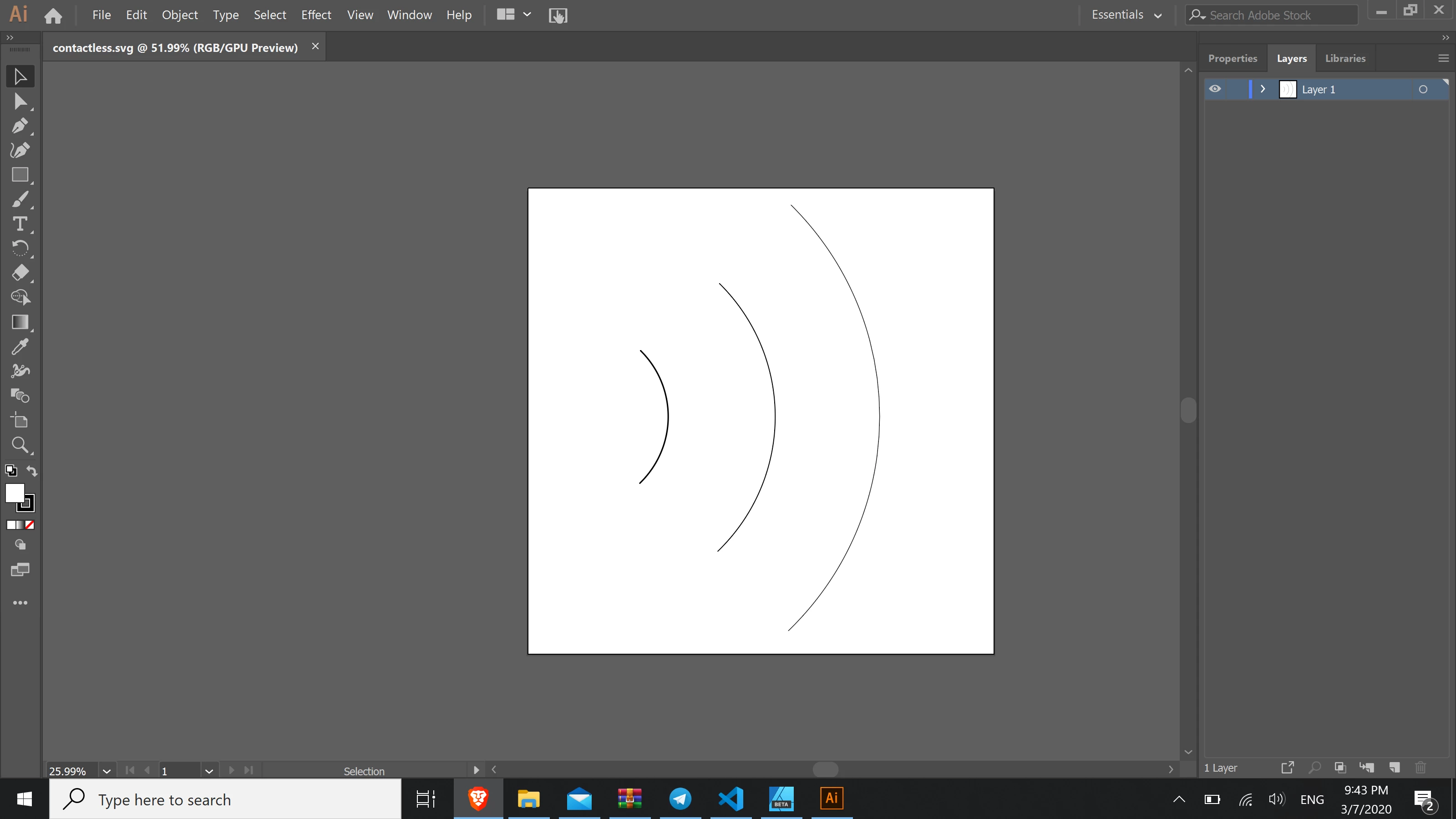Screen dimensions: 1456x819
Task: Select the Eraser tool
Action: coord(20,273)
